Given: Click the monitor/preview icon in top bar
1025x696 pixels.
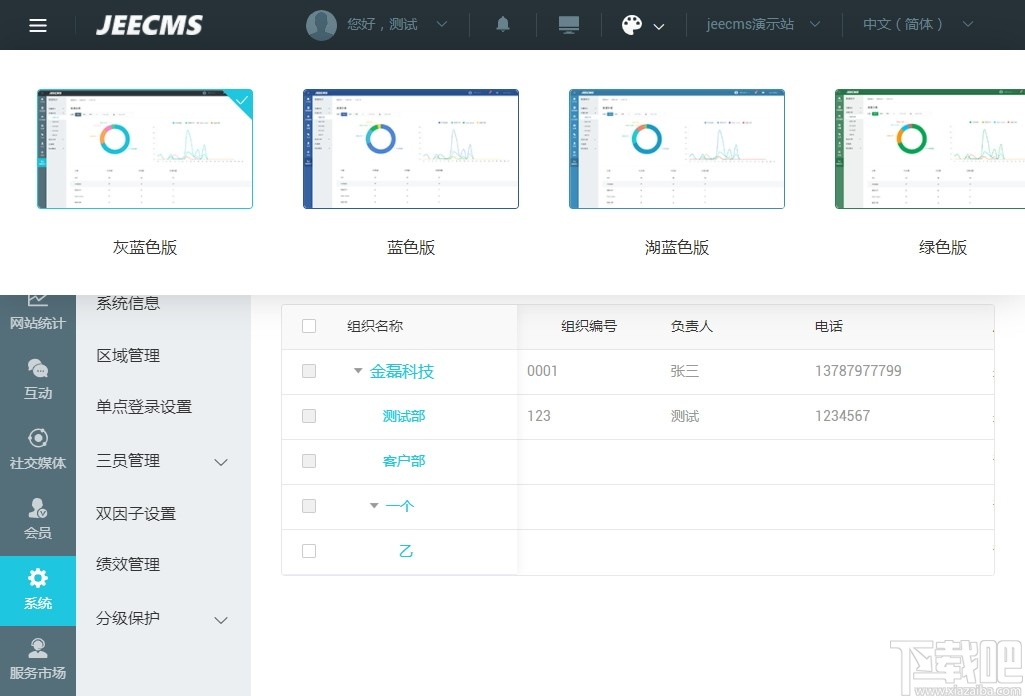Looking at the screenshot, I should (x=568, y=24).
